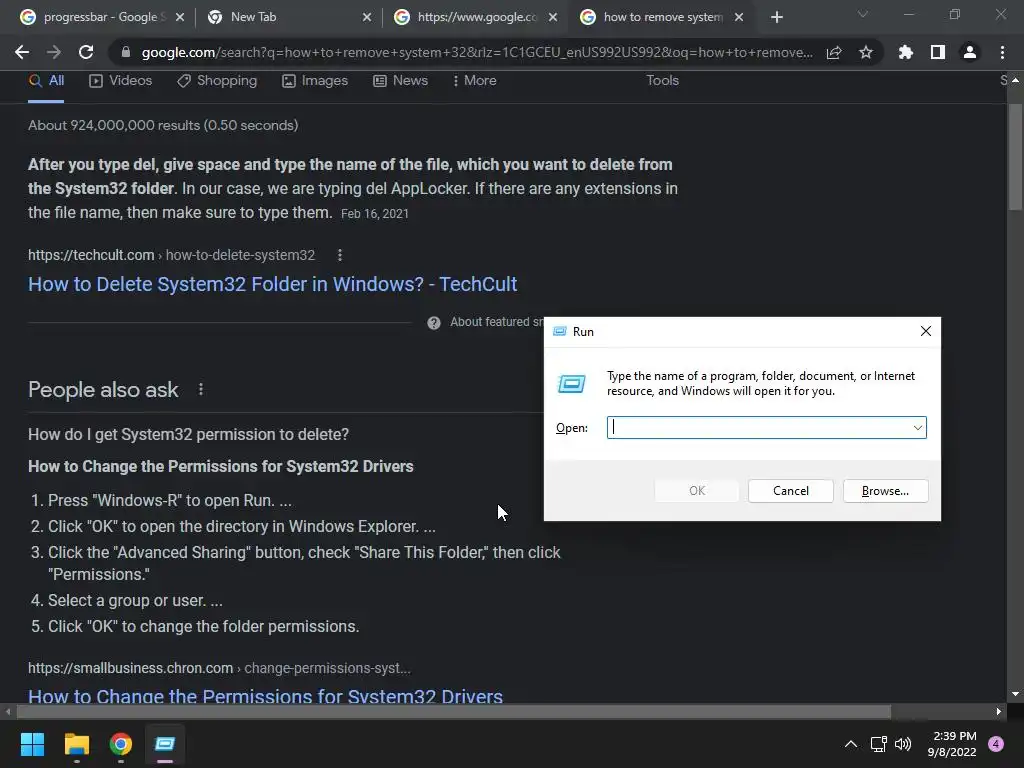Close the progressbar tab
1024x768 pixels.
coord(180,18)
